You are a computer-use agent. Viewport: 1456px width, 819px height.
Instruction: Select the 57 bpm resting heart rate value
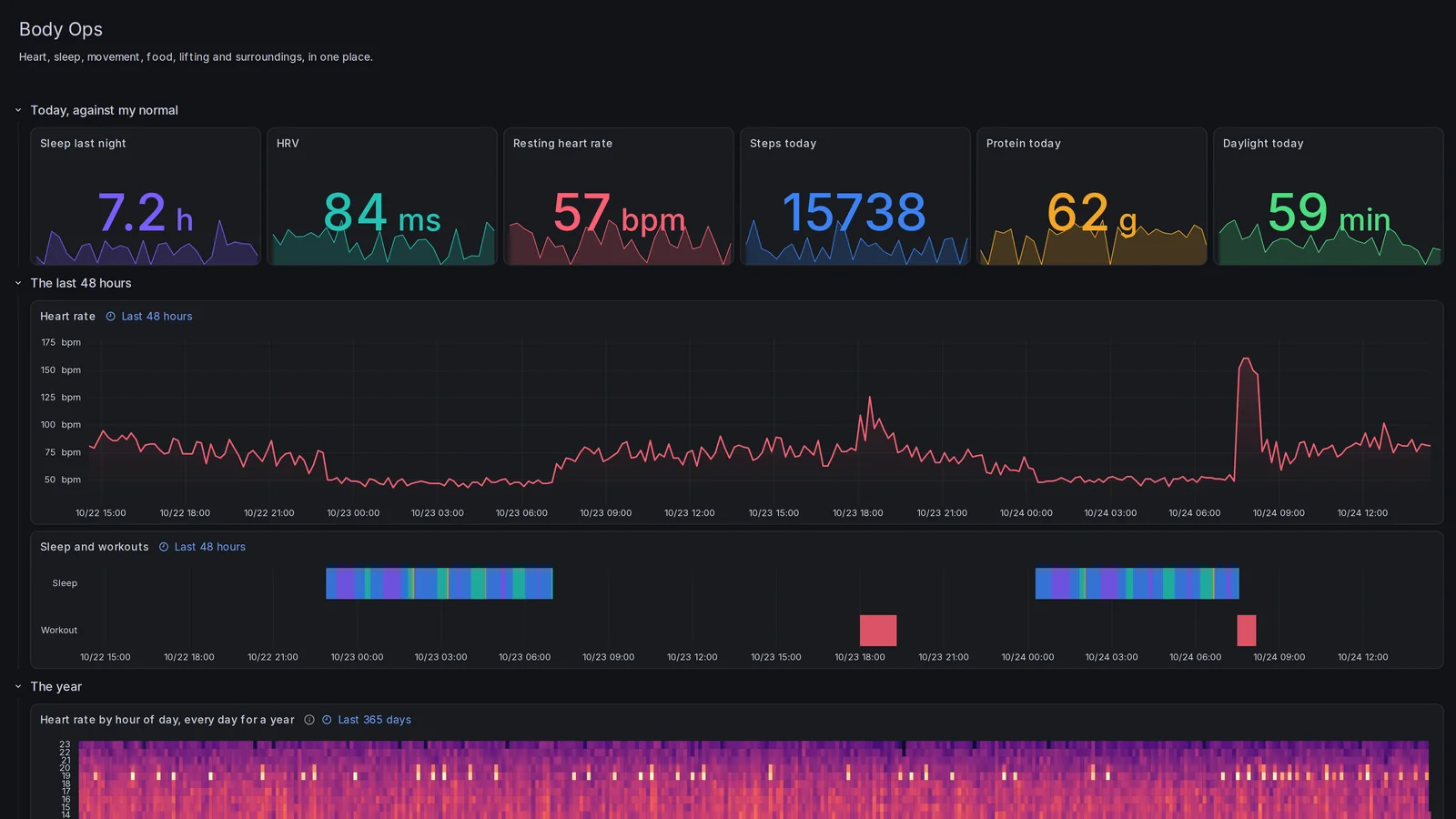[x=619, y=213]
